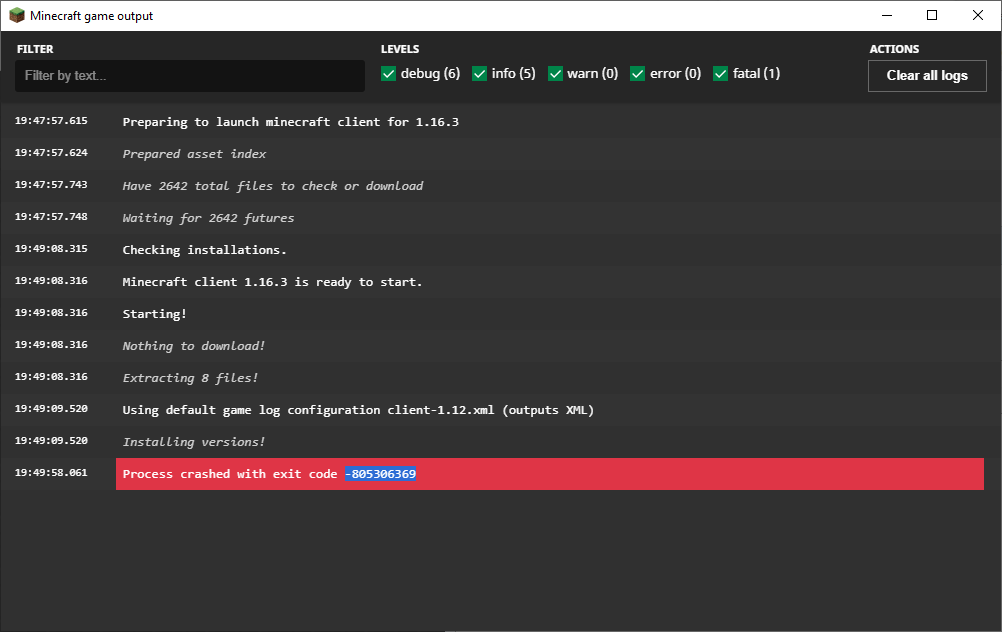Maximize the Minecraft game output window
The height and width of the screenshot is (632, 1002).
tap(932, 16)
